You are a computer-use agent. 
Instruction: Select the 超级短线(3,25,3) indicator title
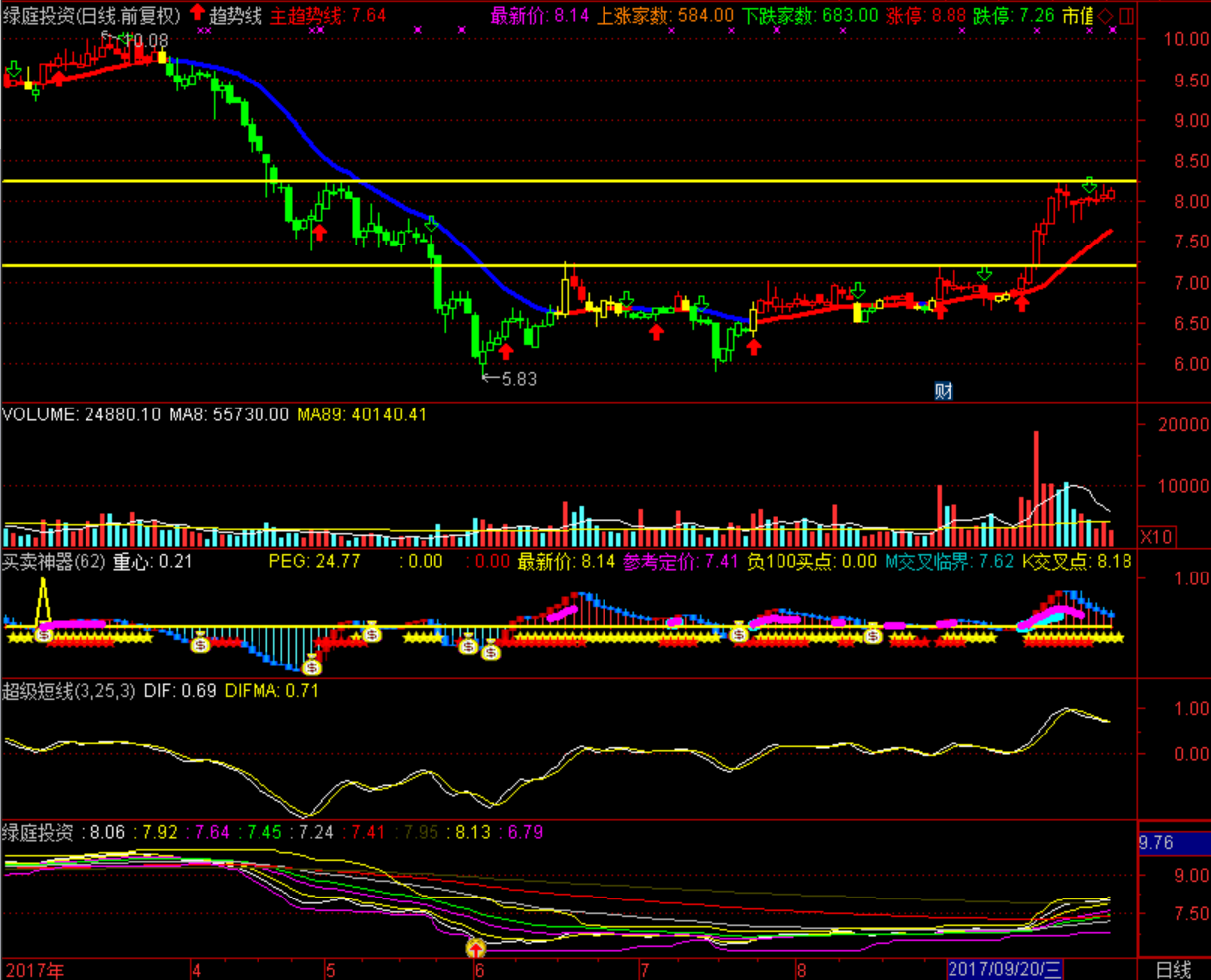click(69, 690)
